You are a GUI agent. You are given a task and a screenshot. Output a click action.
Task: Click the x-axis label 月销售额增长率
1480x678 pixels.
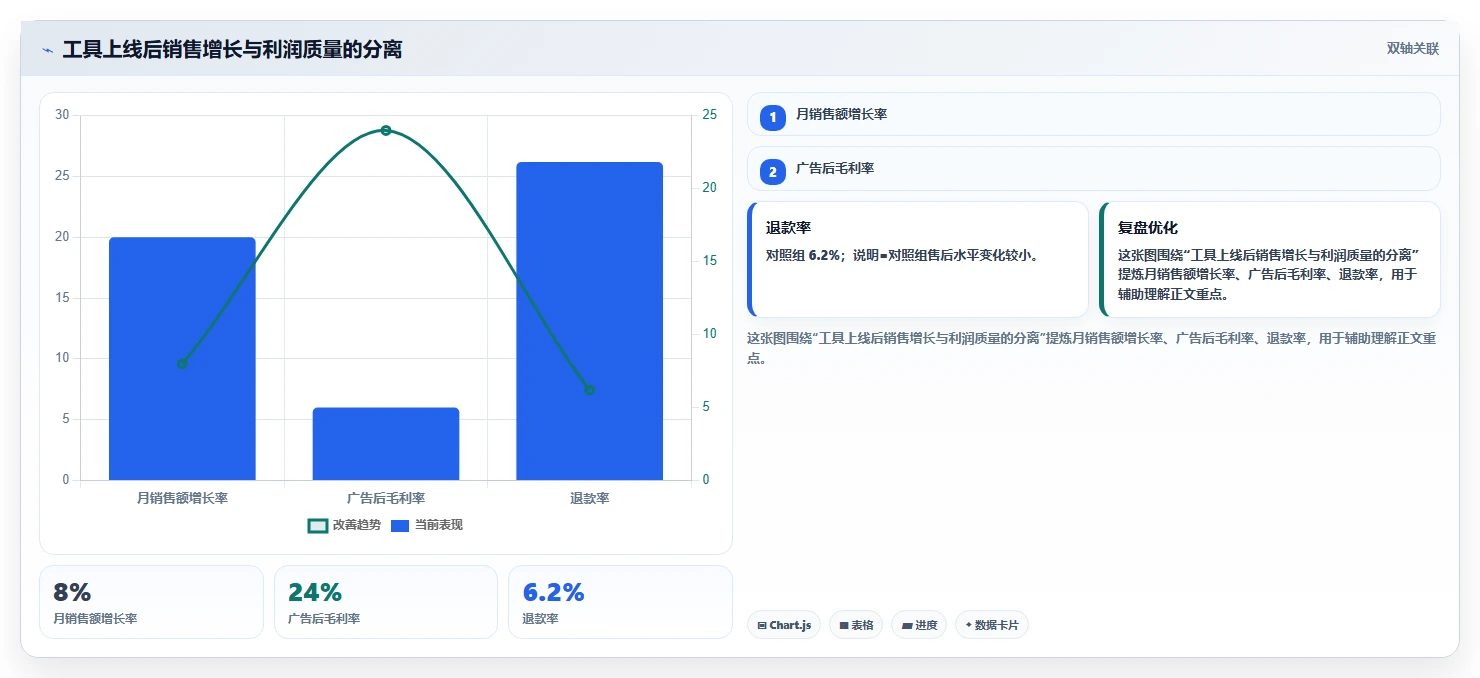click(x=182, y=498)
